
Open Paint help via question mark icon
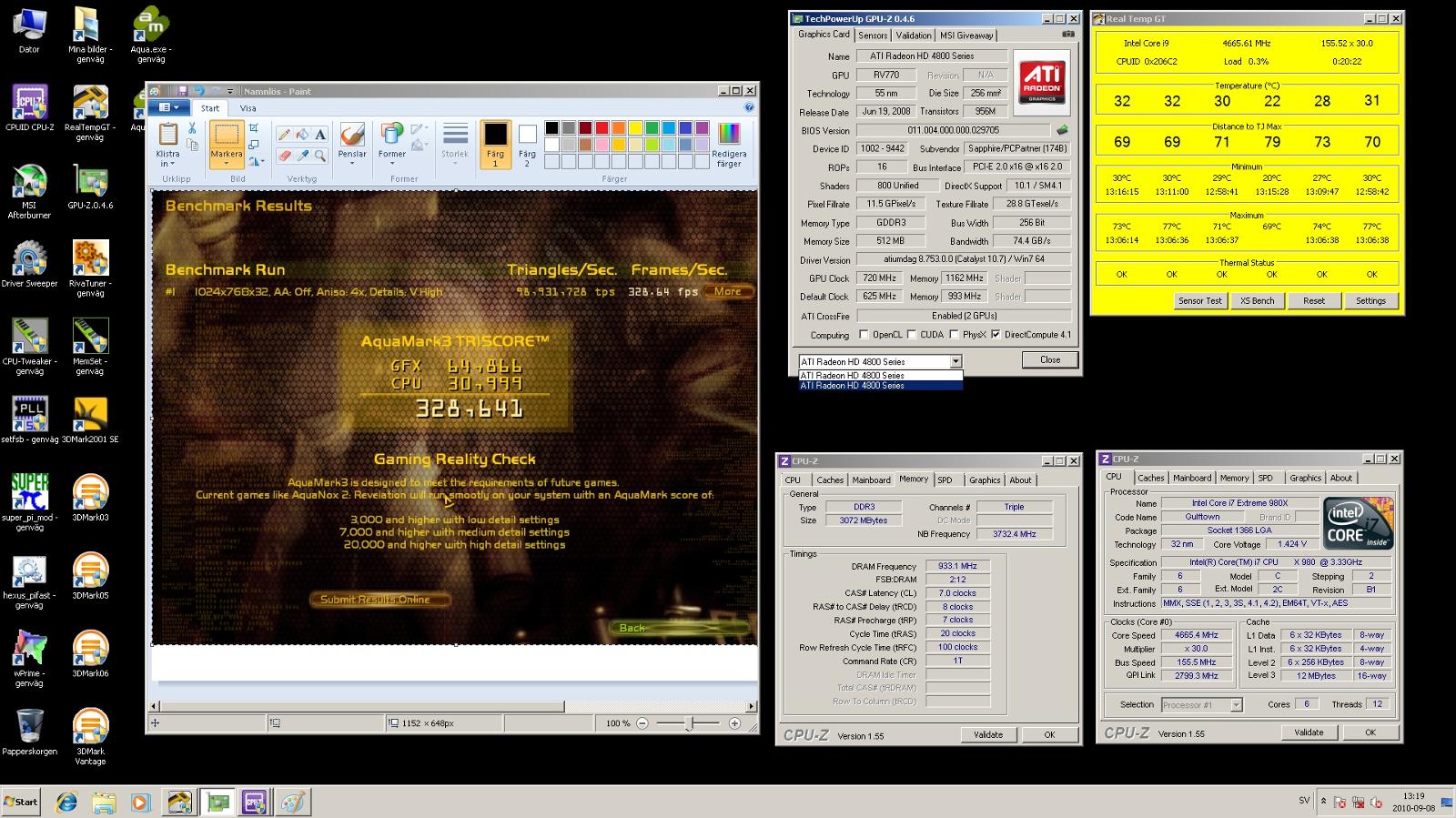click(x=749, y=107)
